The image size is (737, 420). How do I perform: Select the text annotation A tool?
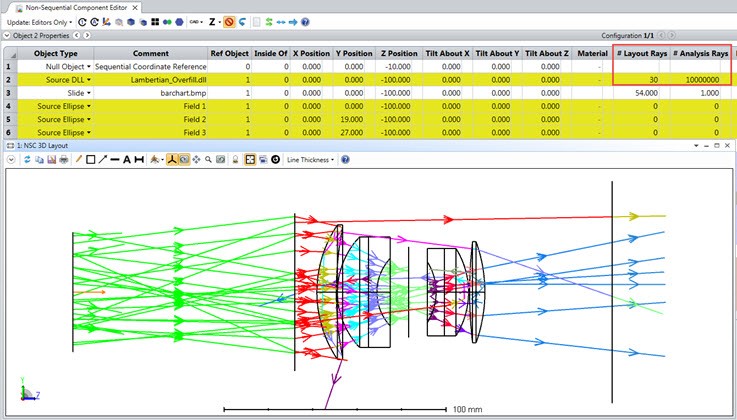[x=127, y=160]
